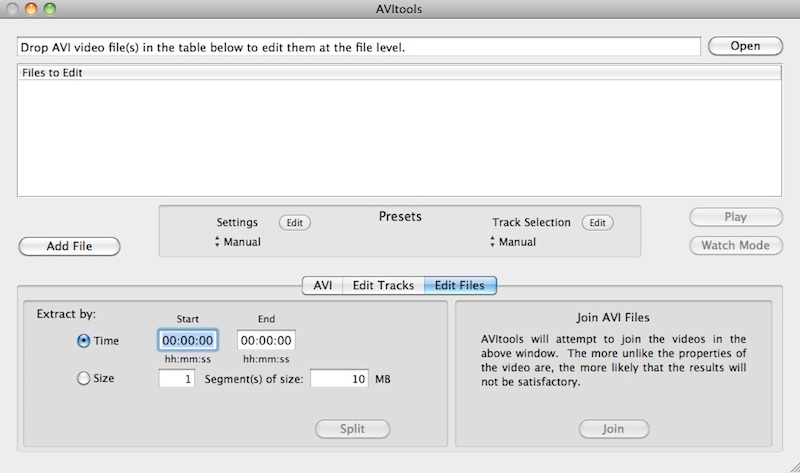The width and height of the screenshot is (800, 473).
Task: Choose the Size extract option
Action: pos(84,379)
